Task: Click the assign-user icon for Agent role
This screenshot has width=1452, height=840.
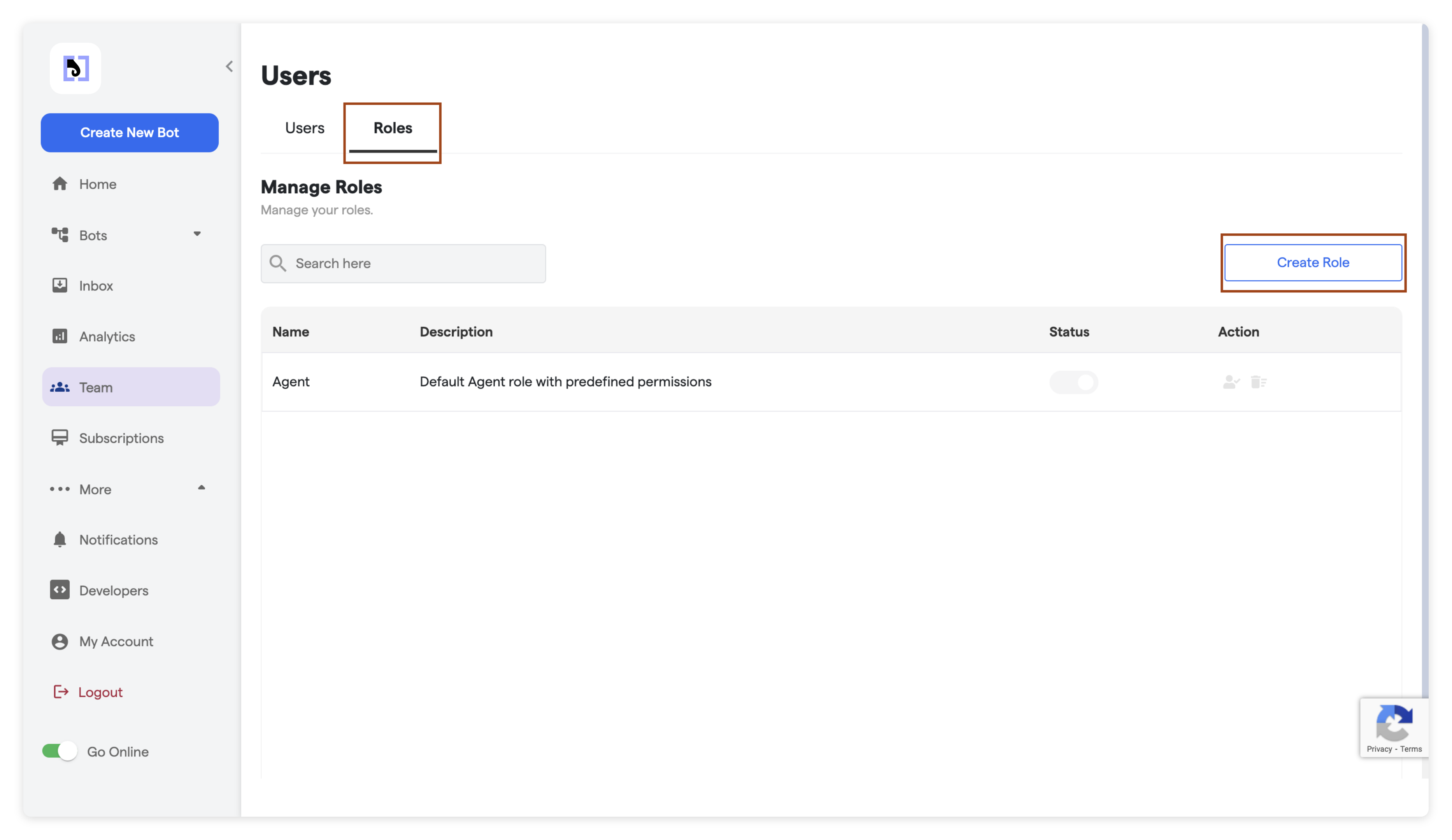Action: pyautogui.click(x=1231, y=382)
